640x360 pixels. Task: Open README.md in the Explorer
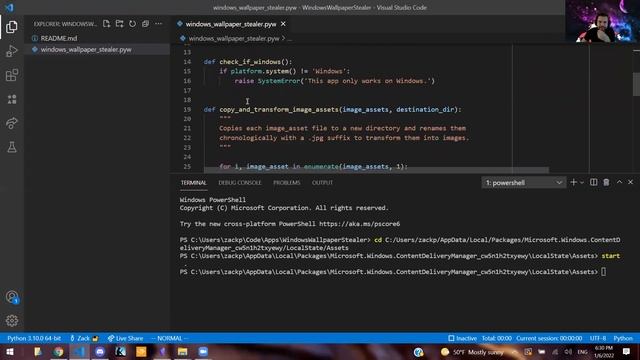59,38
